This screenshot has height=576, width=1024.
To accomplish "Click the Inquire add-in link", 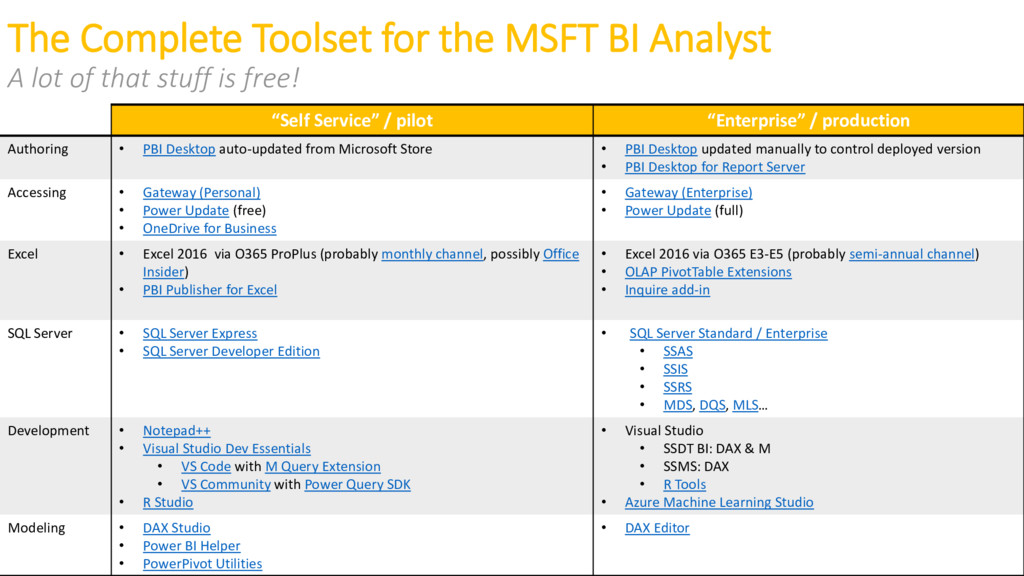I will [667, 290].
